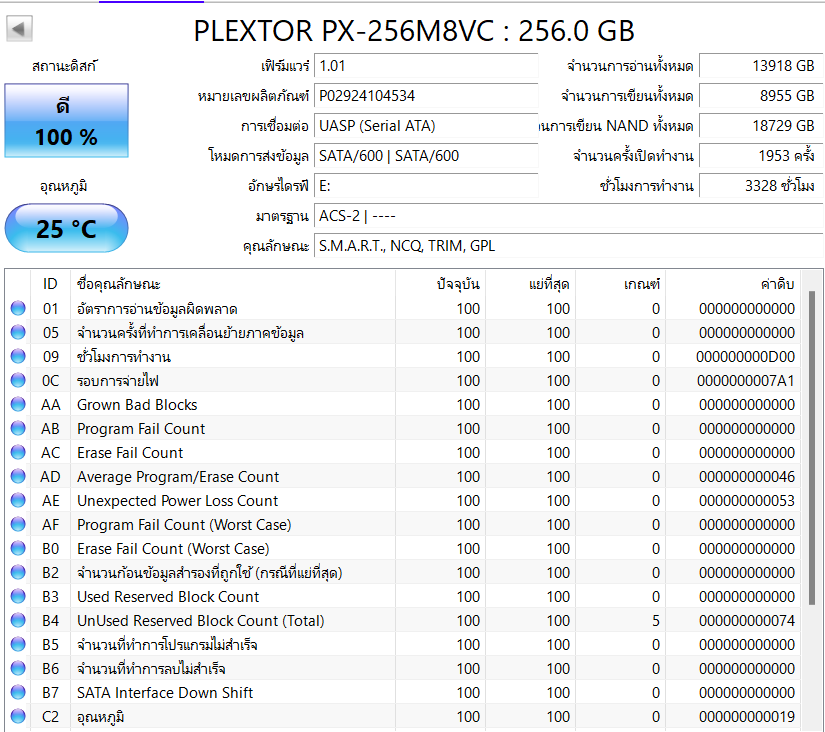Sort by the ID column header
Viewport: 825px width, 732px height.
(50, 284)
